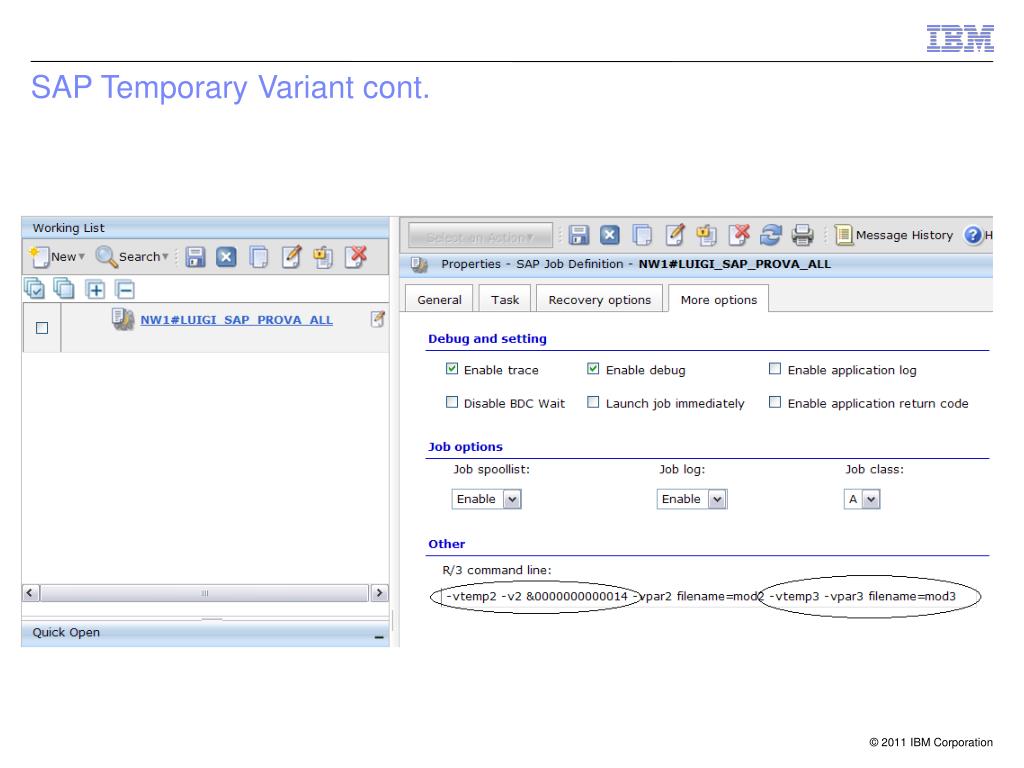
Task: Click the Unlock icon in Properties toolbar
Action: [x=706, y=234]
